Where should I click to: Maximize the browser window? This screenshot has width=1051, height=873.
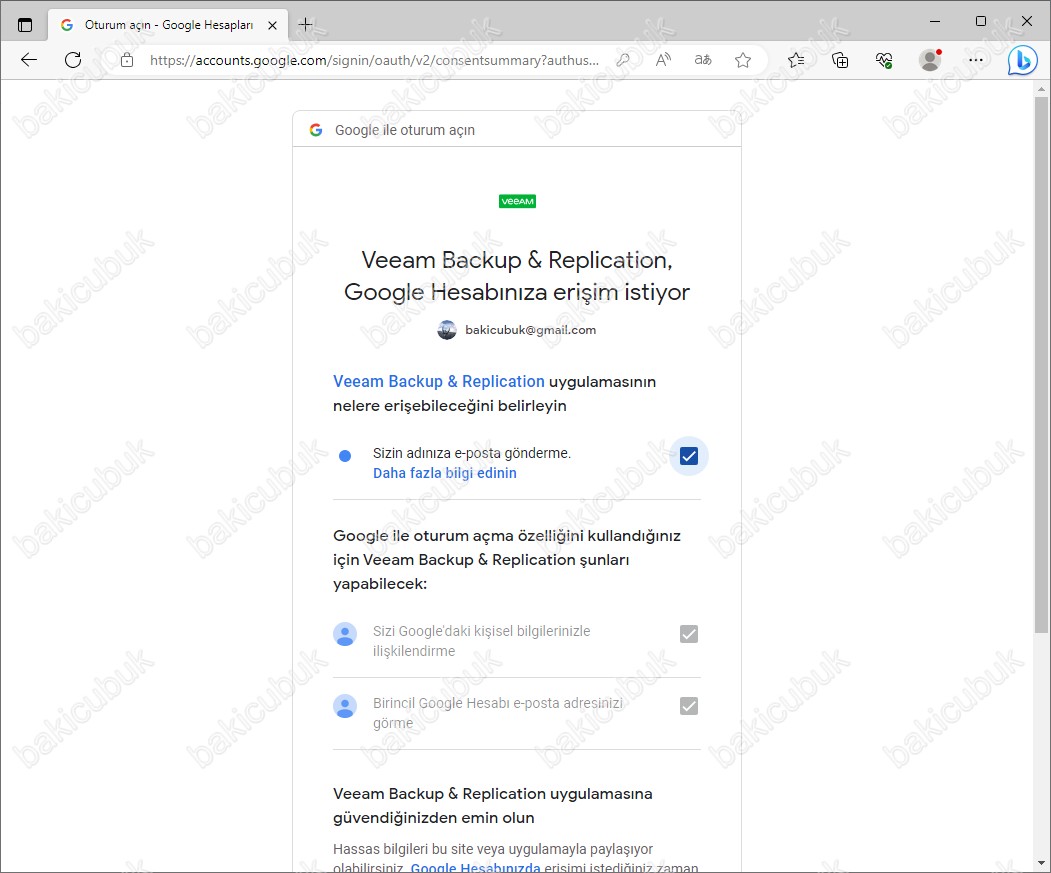981,21
